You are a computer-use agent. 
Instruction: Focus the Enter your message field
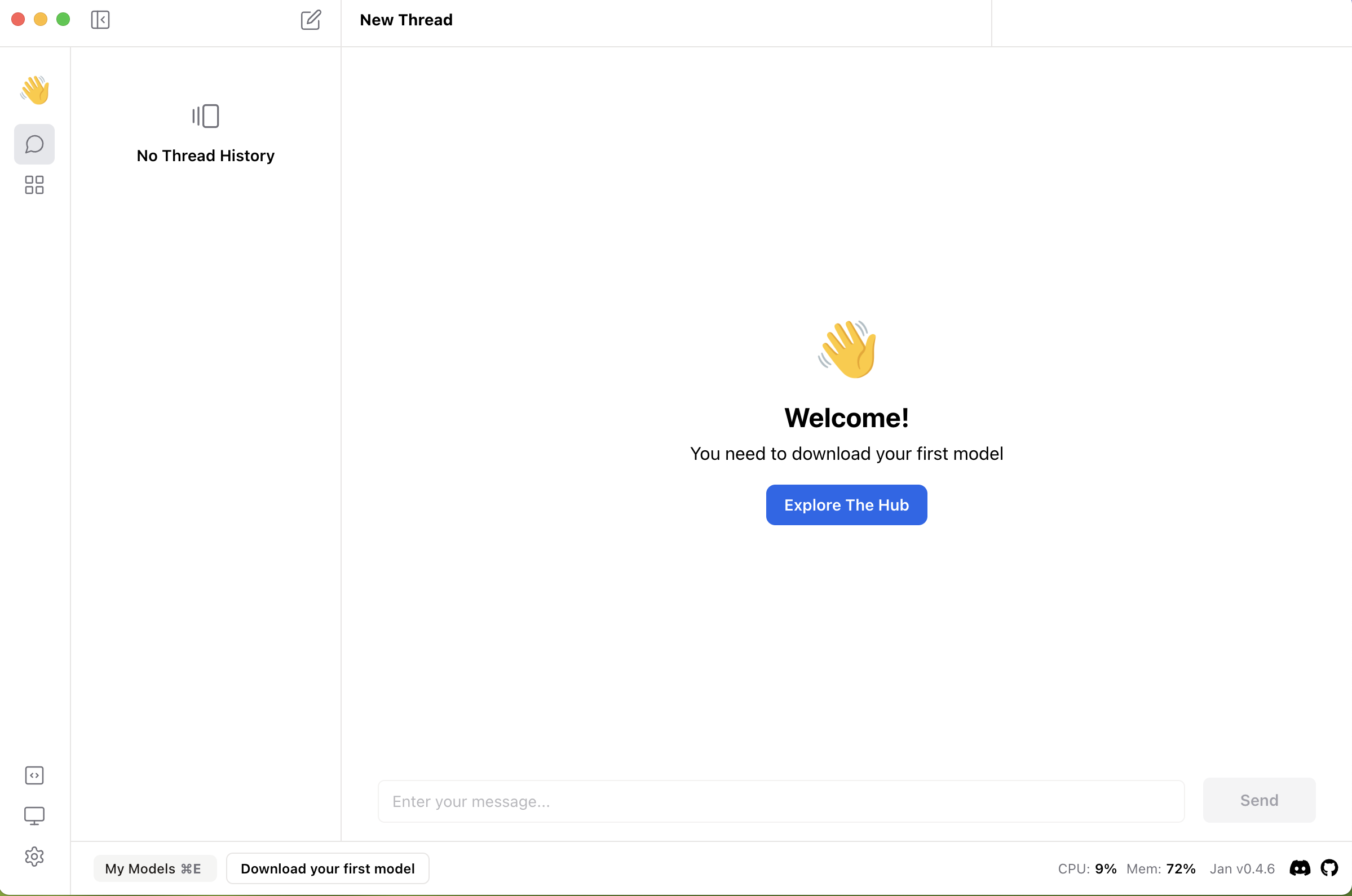[780, 801]
